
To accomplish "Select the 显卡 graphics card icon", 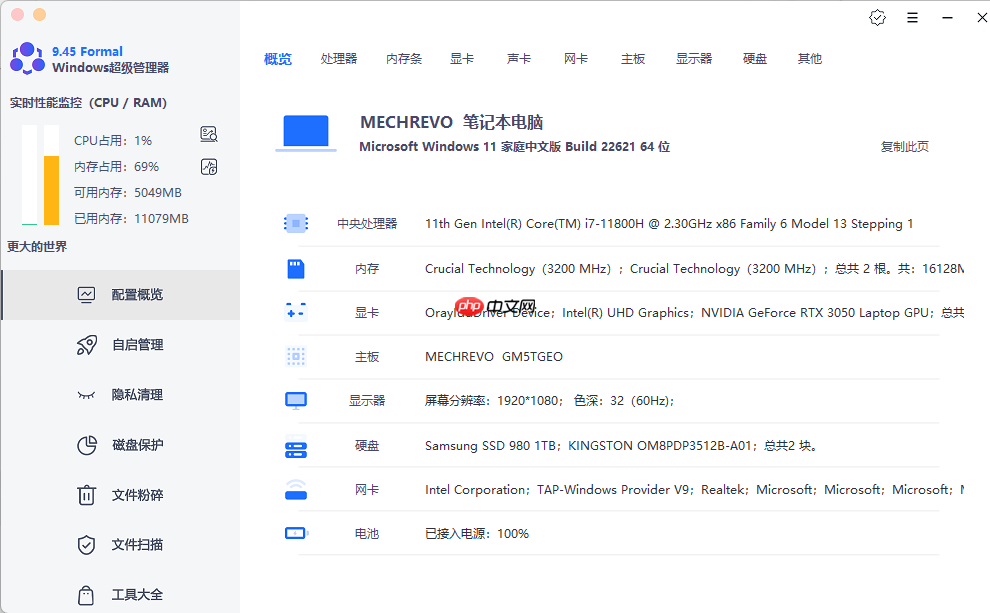I will (x=295, y=311).
